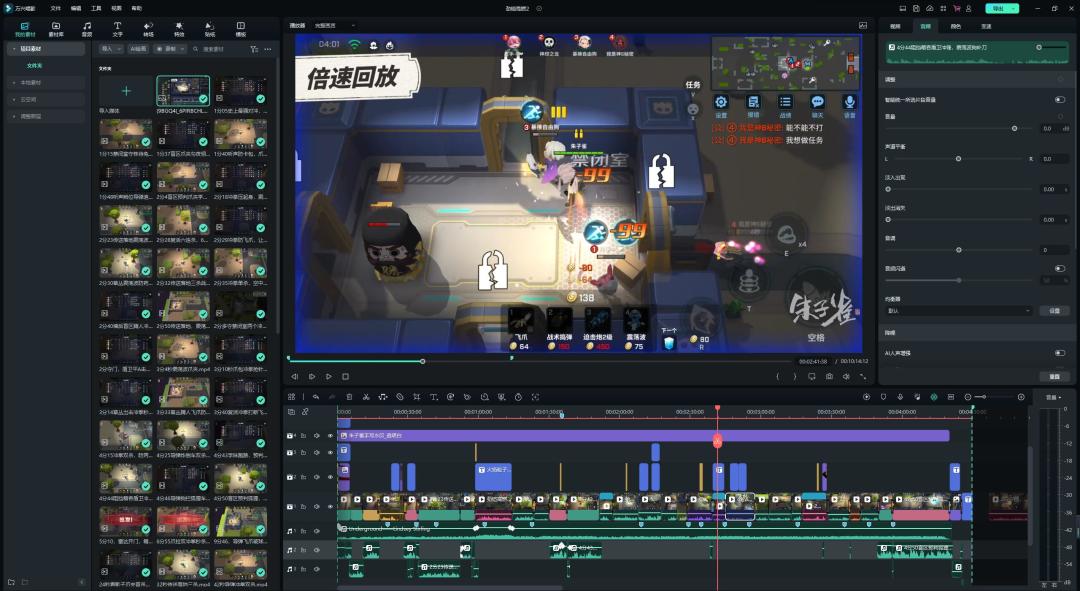
Task: Select the crop tool in timeline toolbar
Action: point(417,397)
